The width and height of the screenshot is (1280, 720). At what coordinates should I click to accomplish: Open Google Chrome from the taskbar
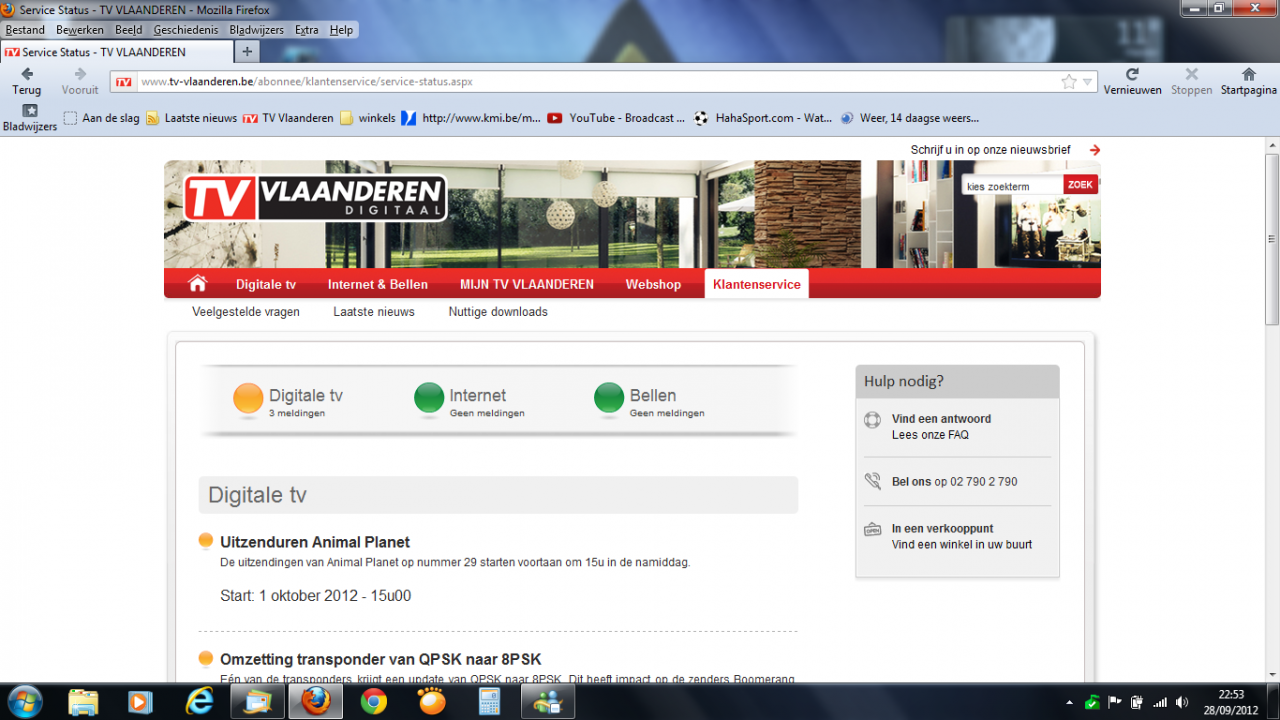[374, 702]
